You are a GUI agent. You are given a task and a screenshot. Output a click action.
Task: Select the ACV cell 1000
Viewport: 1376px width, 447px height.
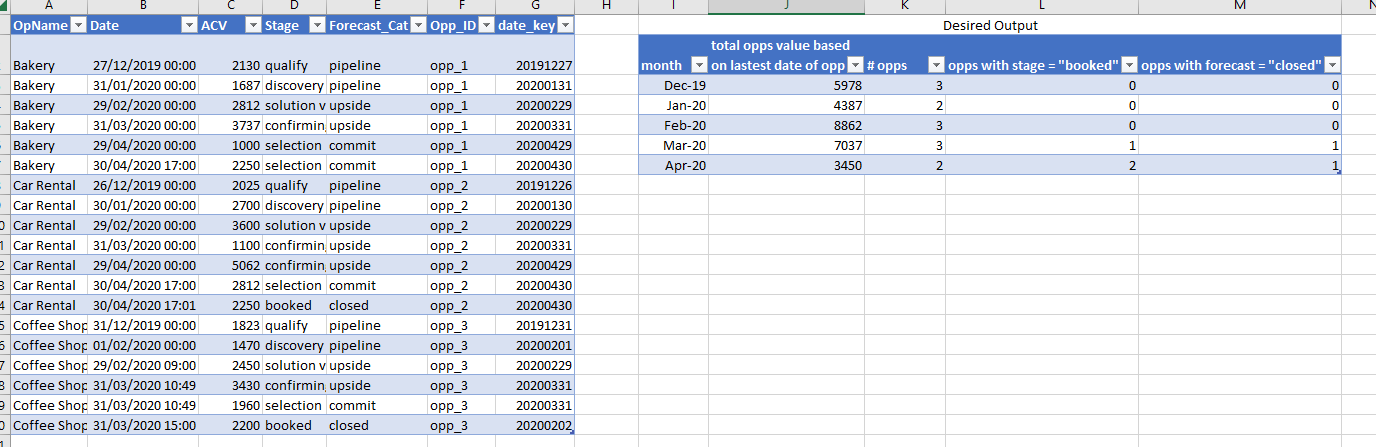tap(230, 145)
